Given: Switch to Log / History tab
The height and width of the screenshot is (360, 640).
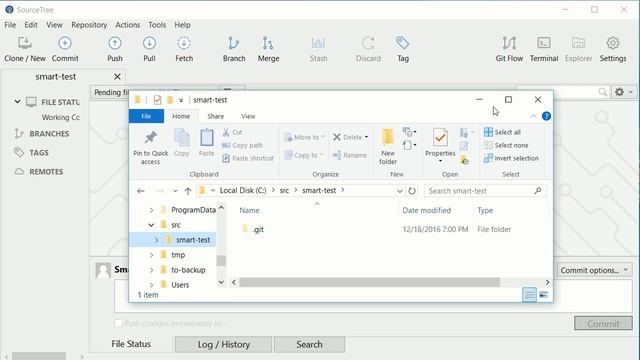Looking at the screenshot, I should click(x=223, y=344).
